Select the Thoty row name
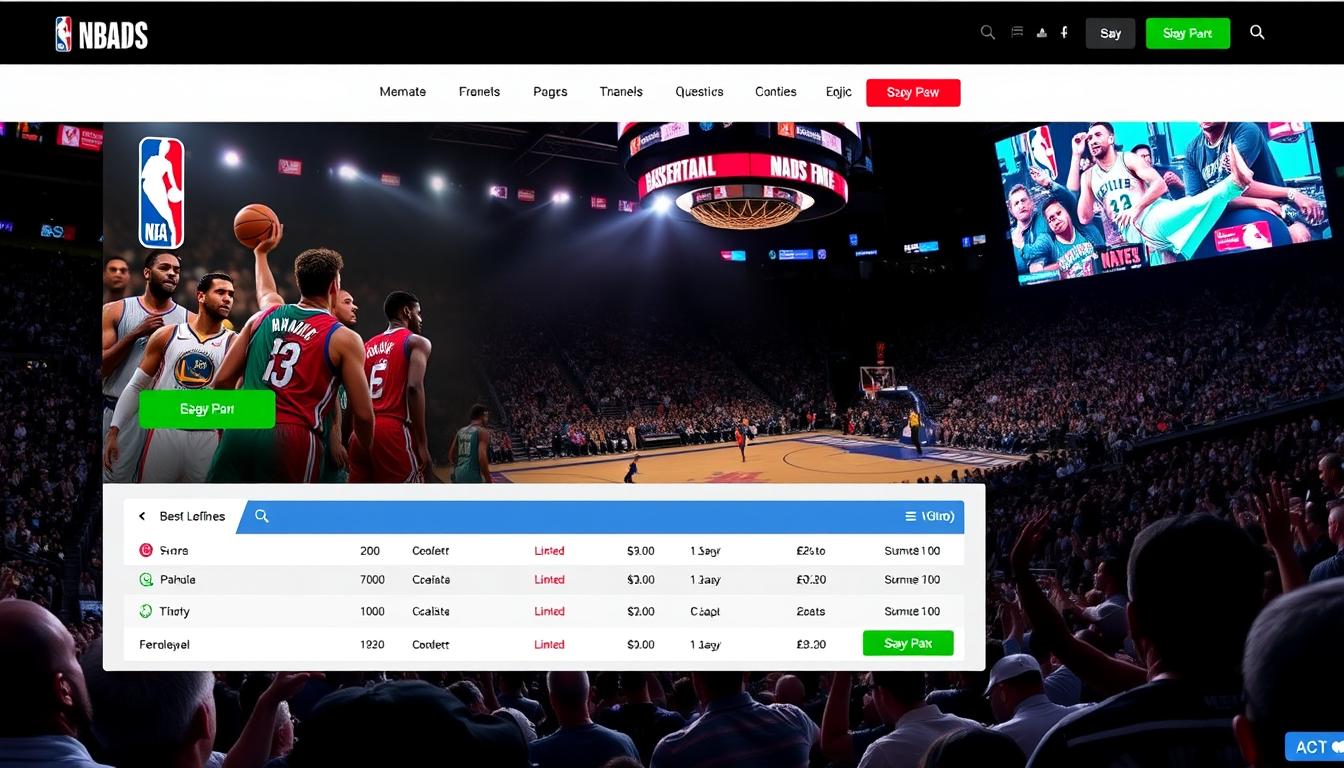The image size is (1344, 768). point(174,611)
